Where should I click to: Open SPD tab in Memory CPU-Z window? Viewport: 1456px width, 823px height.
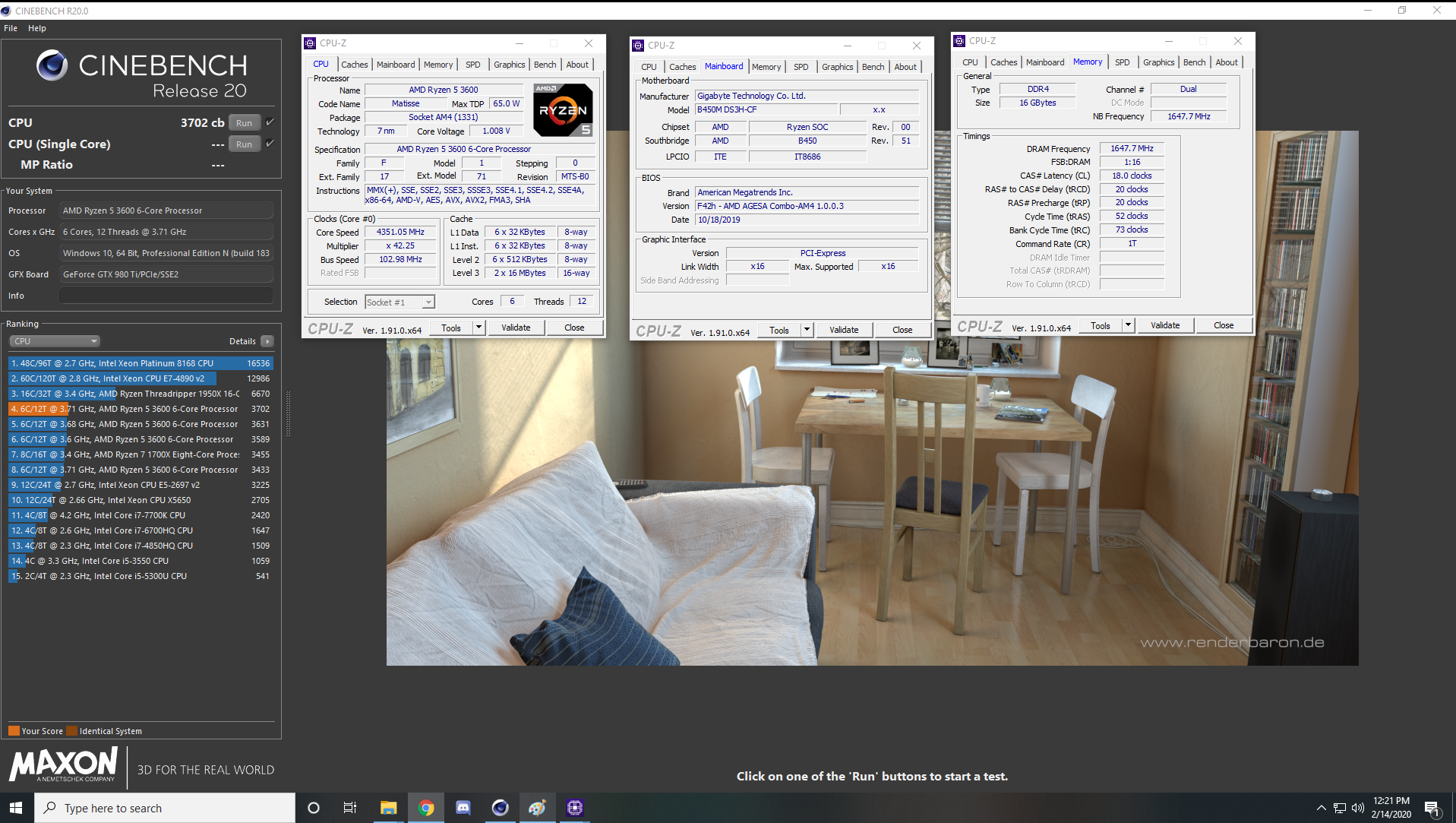click(1122, 62)
